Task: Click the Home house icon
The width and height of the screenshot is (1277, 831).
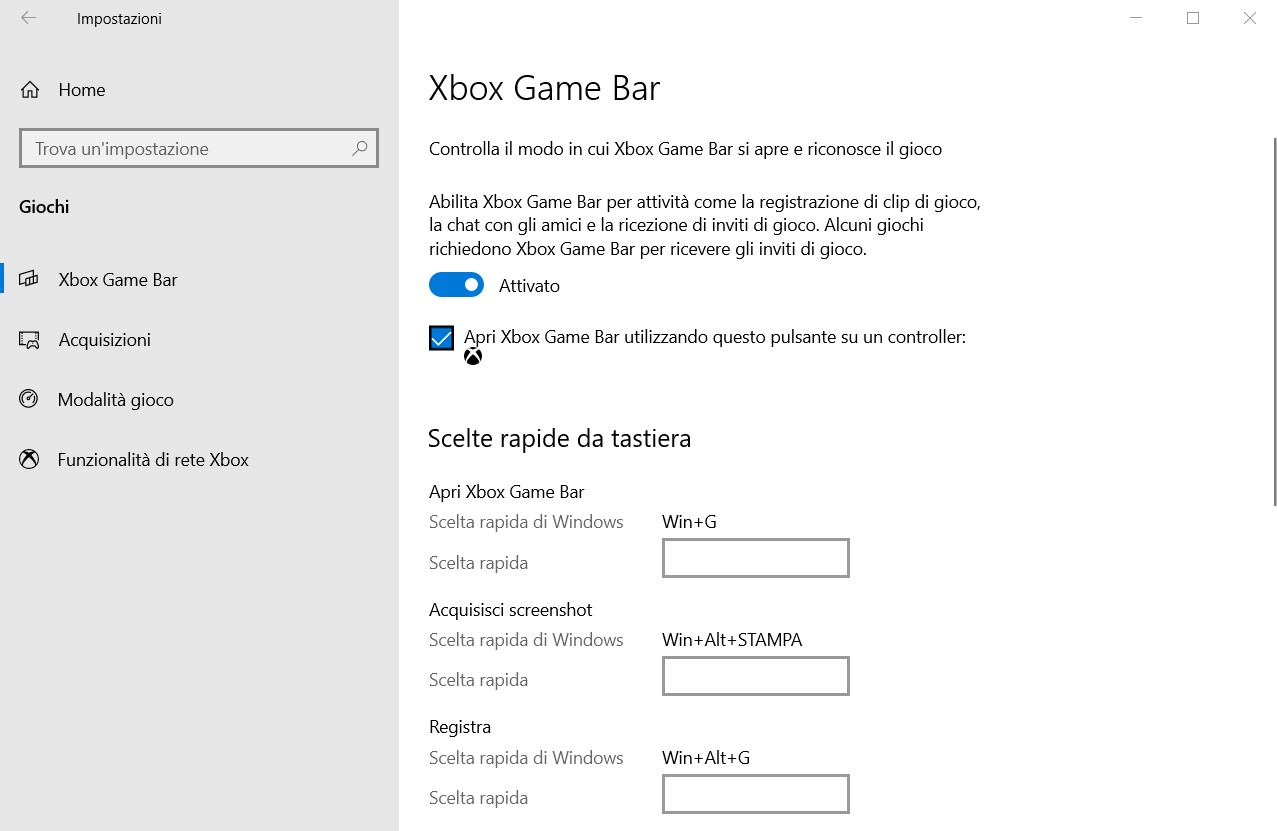Action: tap(30, 90)
